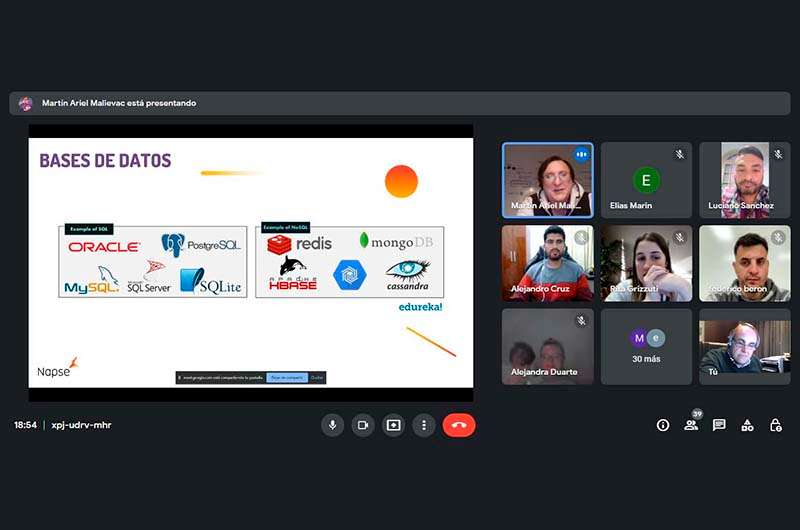Image resolution: width=800 pixels, height=530 pixels.
Task: Click the muted mic icon on Luciano Sanchez
Action: pyautogui.click(x=778, y=154)
